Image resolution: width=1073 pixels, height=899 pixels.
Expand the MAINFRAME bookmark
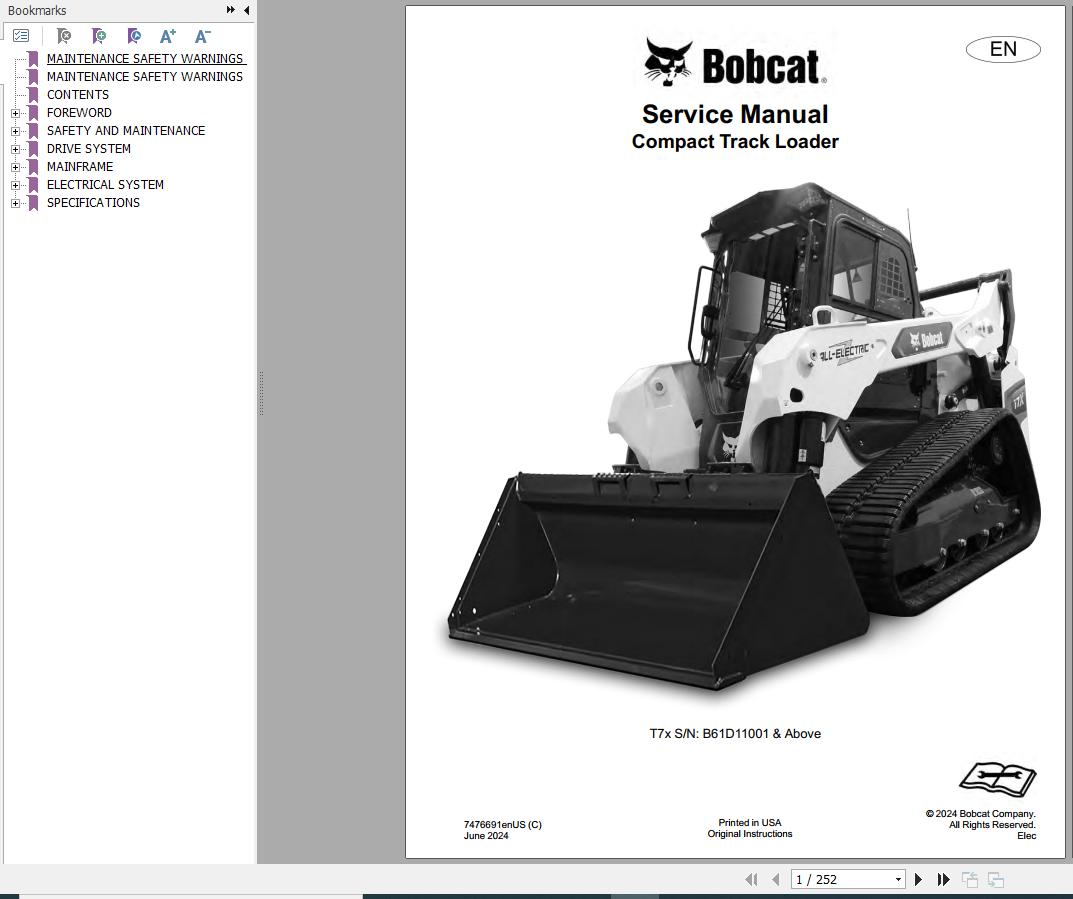pos(15,167)
